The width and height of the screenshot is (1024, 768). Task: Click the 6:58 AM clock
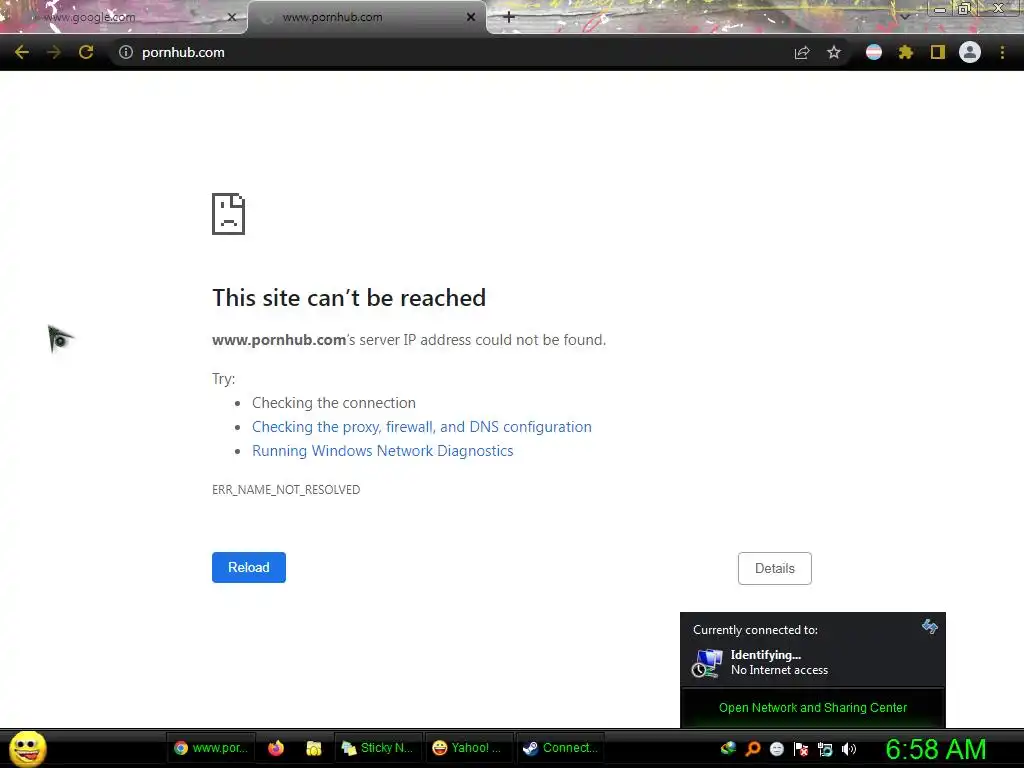point(936,748)
